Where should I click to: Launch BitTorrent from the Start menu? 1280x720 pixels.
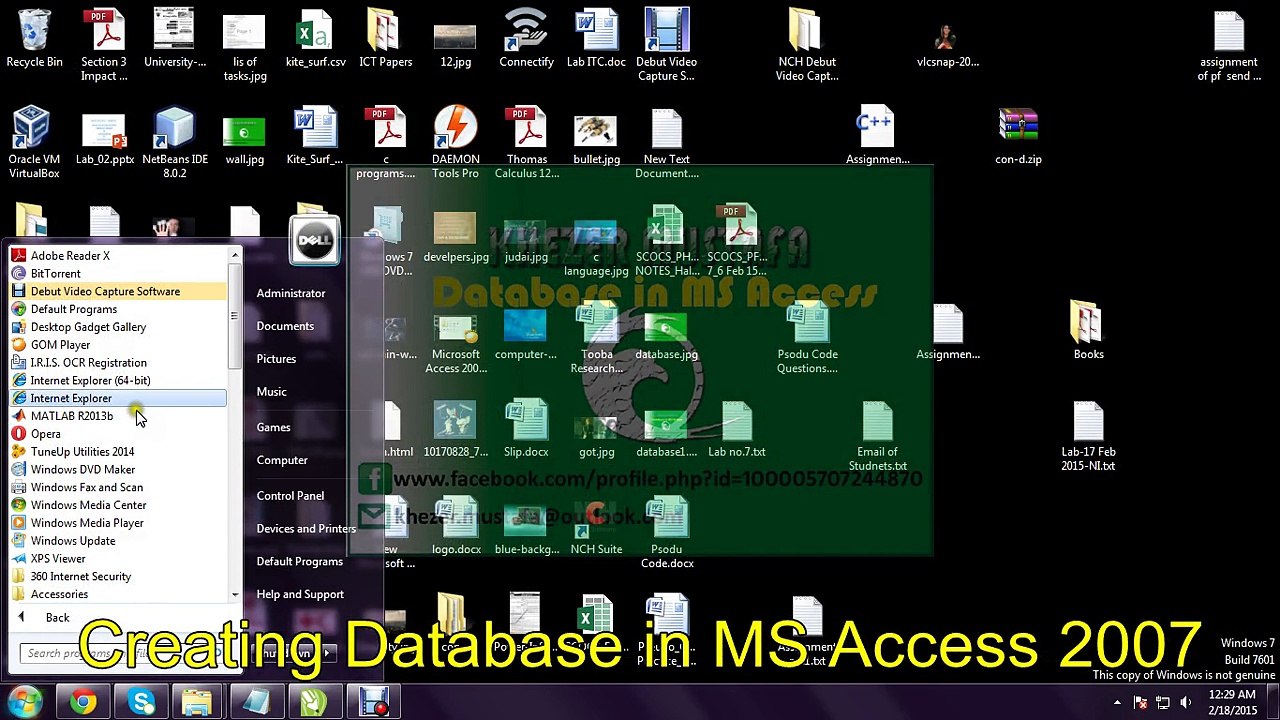pos(118,274)
